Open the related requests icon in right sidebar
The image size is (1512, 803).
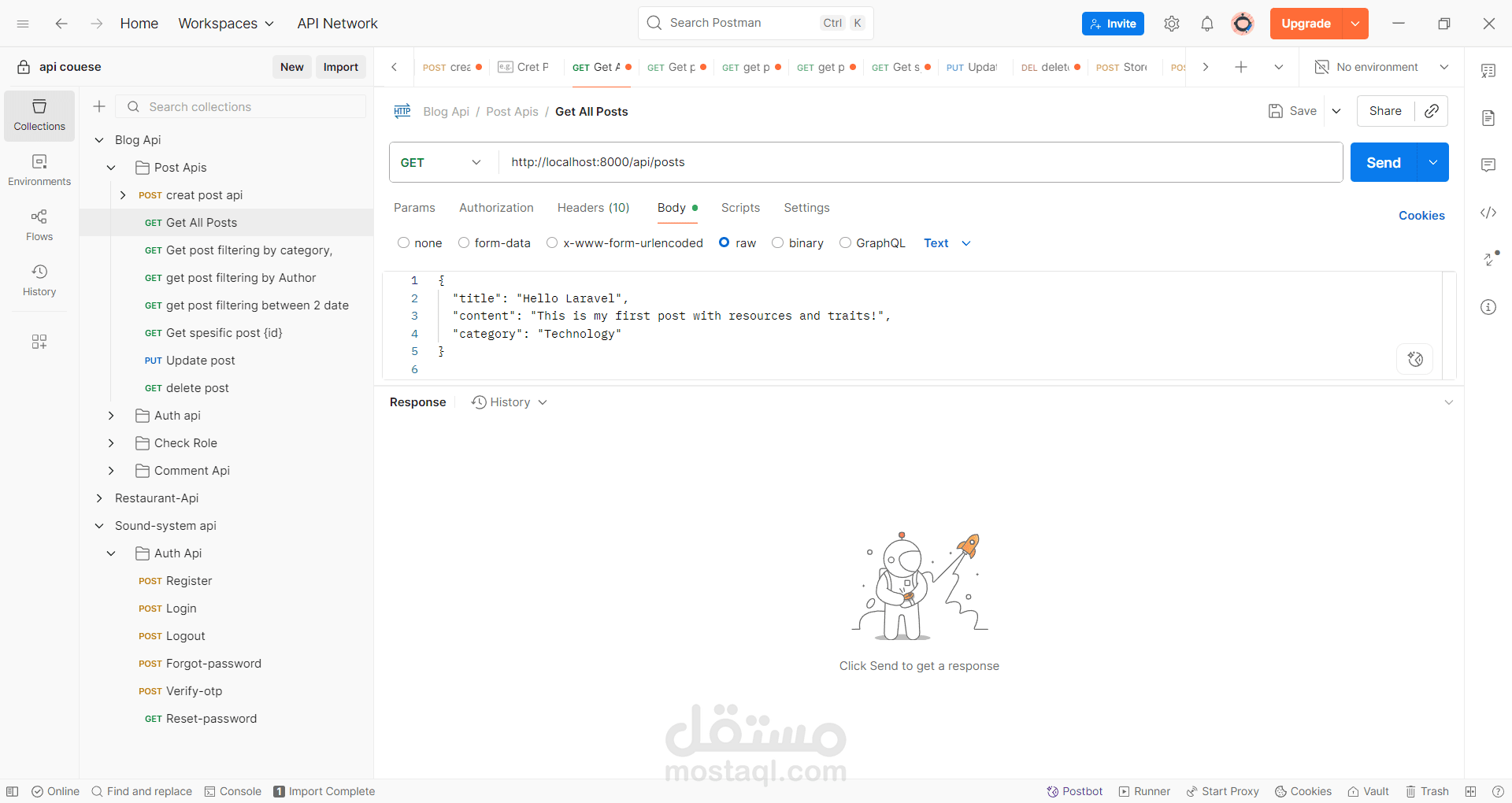pyautogui.click(x=1490, y=258)
